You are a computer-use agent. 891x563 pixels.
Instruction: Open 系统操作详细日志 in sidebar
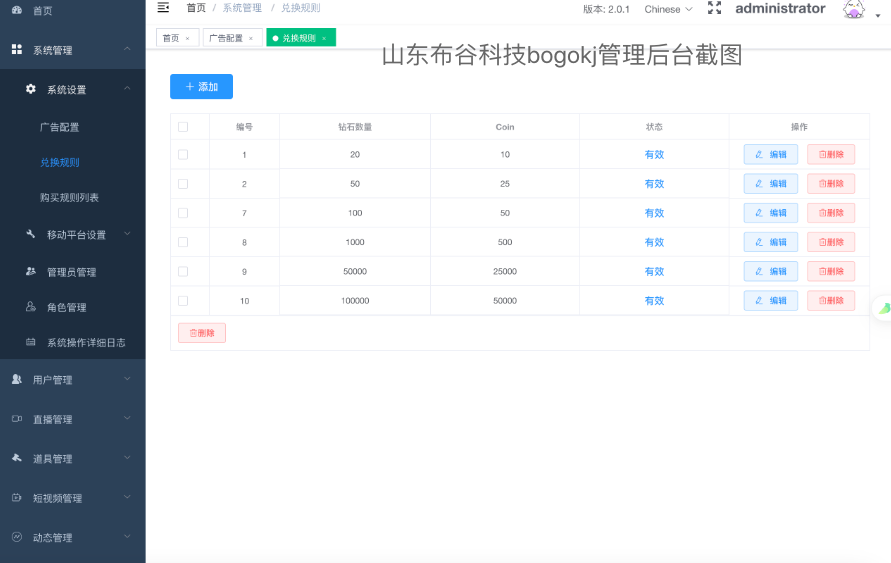[x=85, y=342]
